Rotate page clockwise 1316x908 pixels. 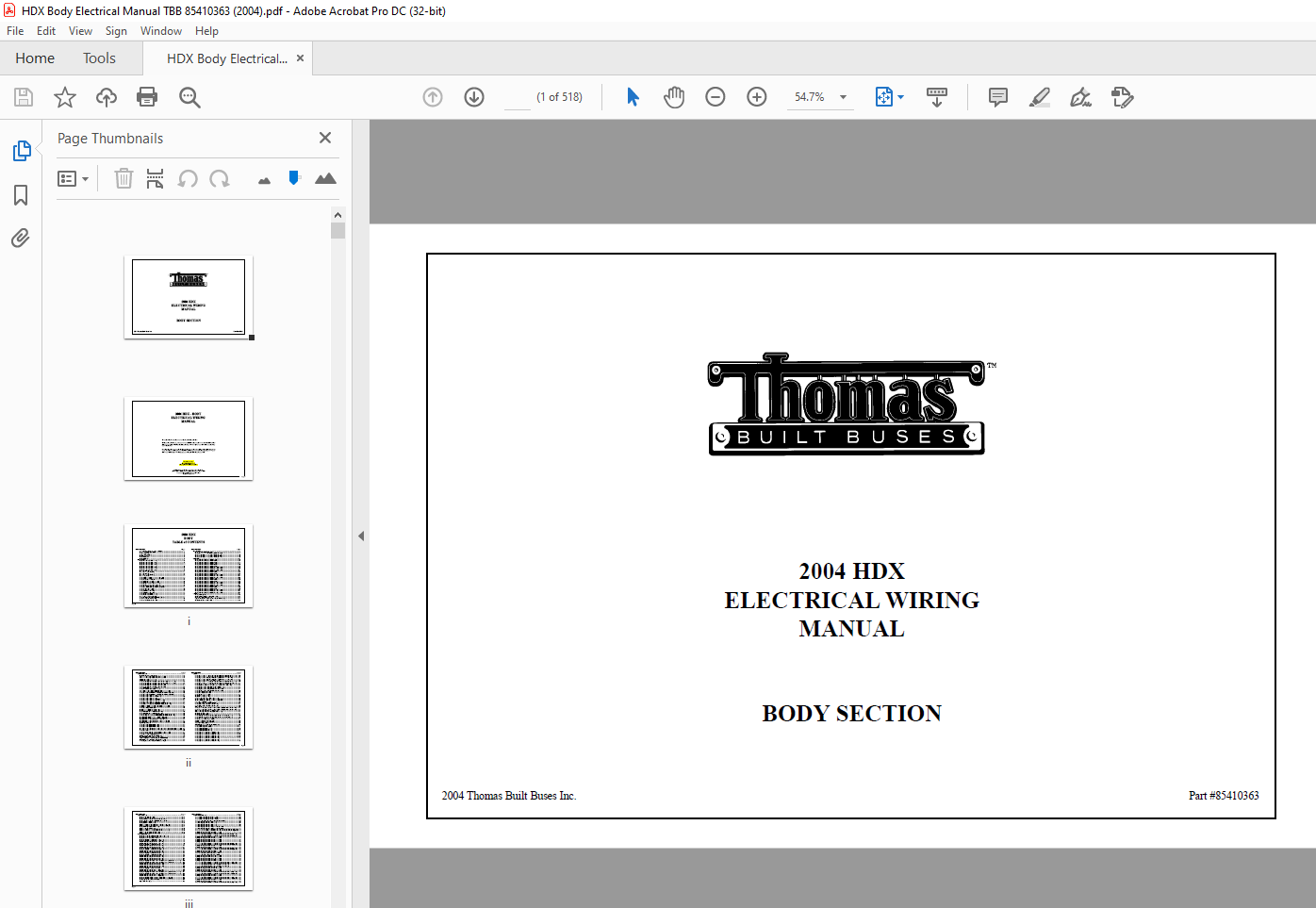(220, 178)
